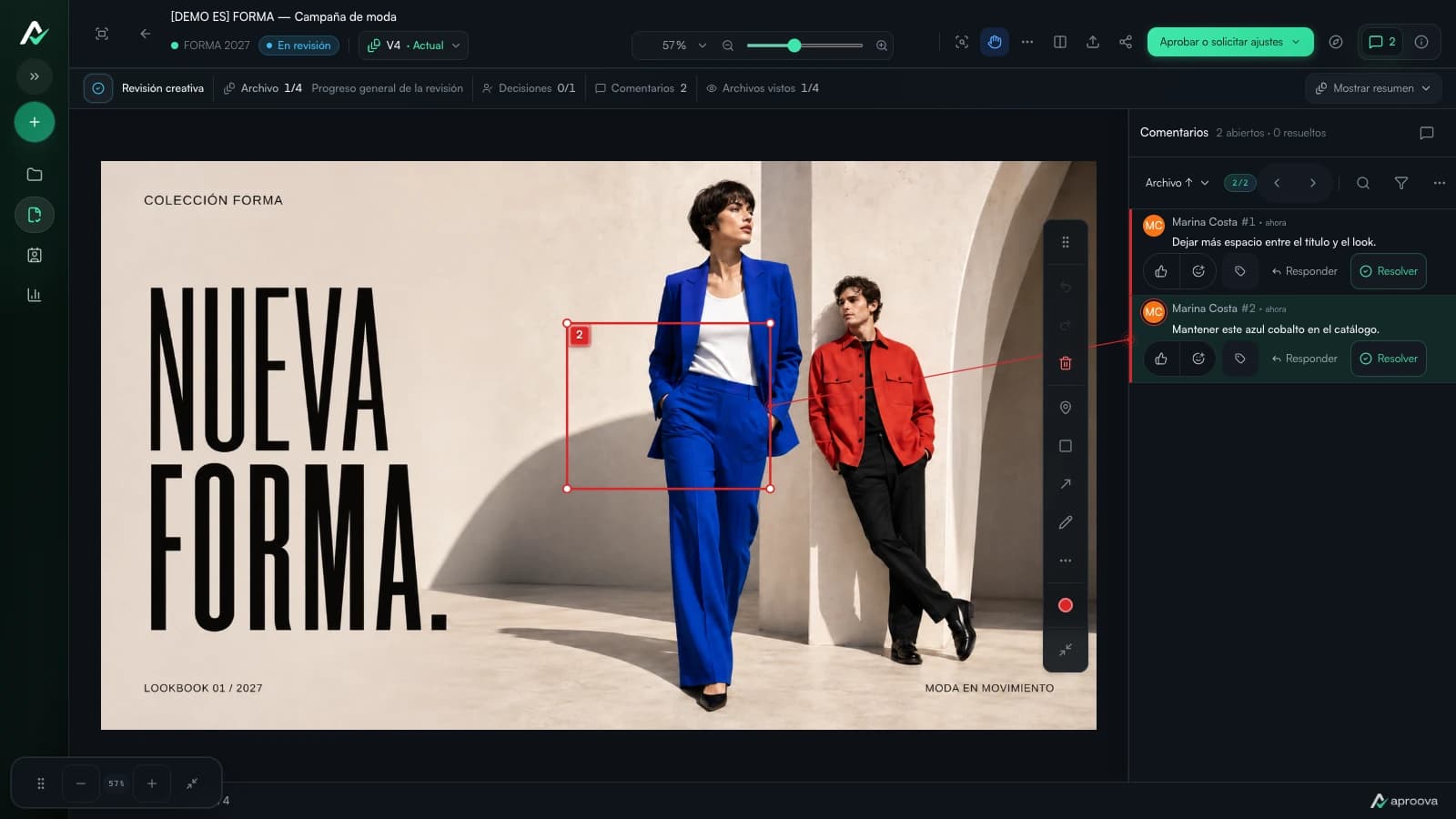This screenshot has width=1456, height=819.
Task: Click the compass icon in the header
Action: click(x=1336, y=42)
